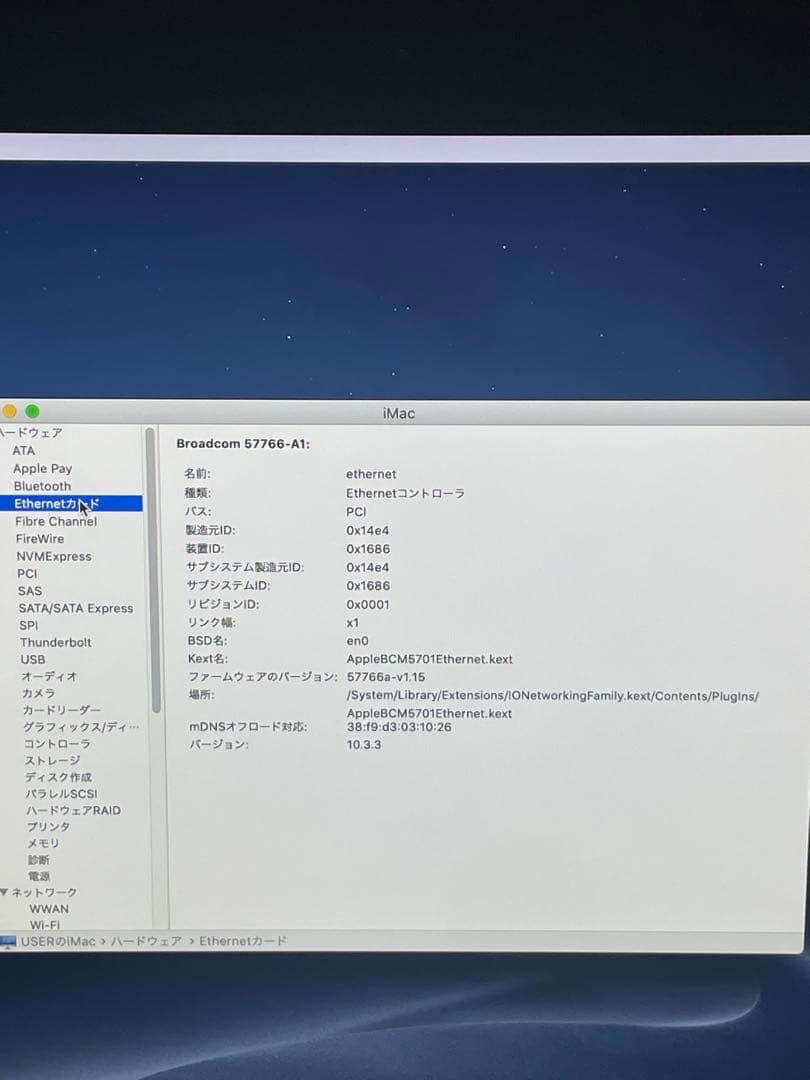Image resolution: width=810 pixels, height=1080 pixels.
Task: Select Thunderbolt in the hardware list
Action: pyautogui.click(x=54, y=642)
